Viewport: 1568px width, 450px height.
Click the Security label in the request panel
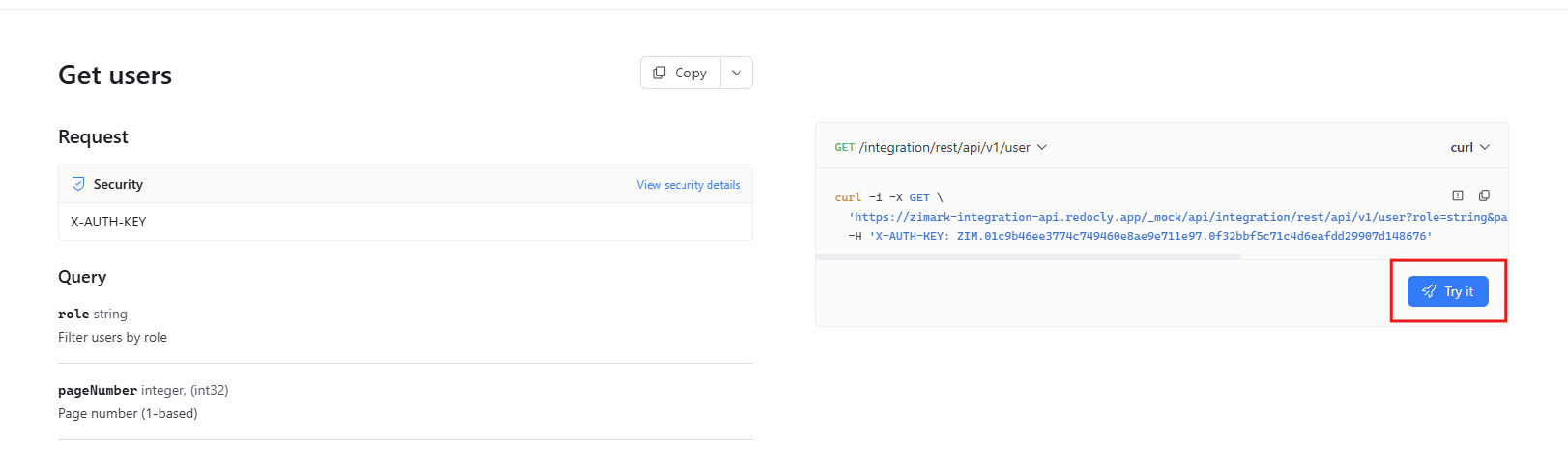tap(118, 184)
